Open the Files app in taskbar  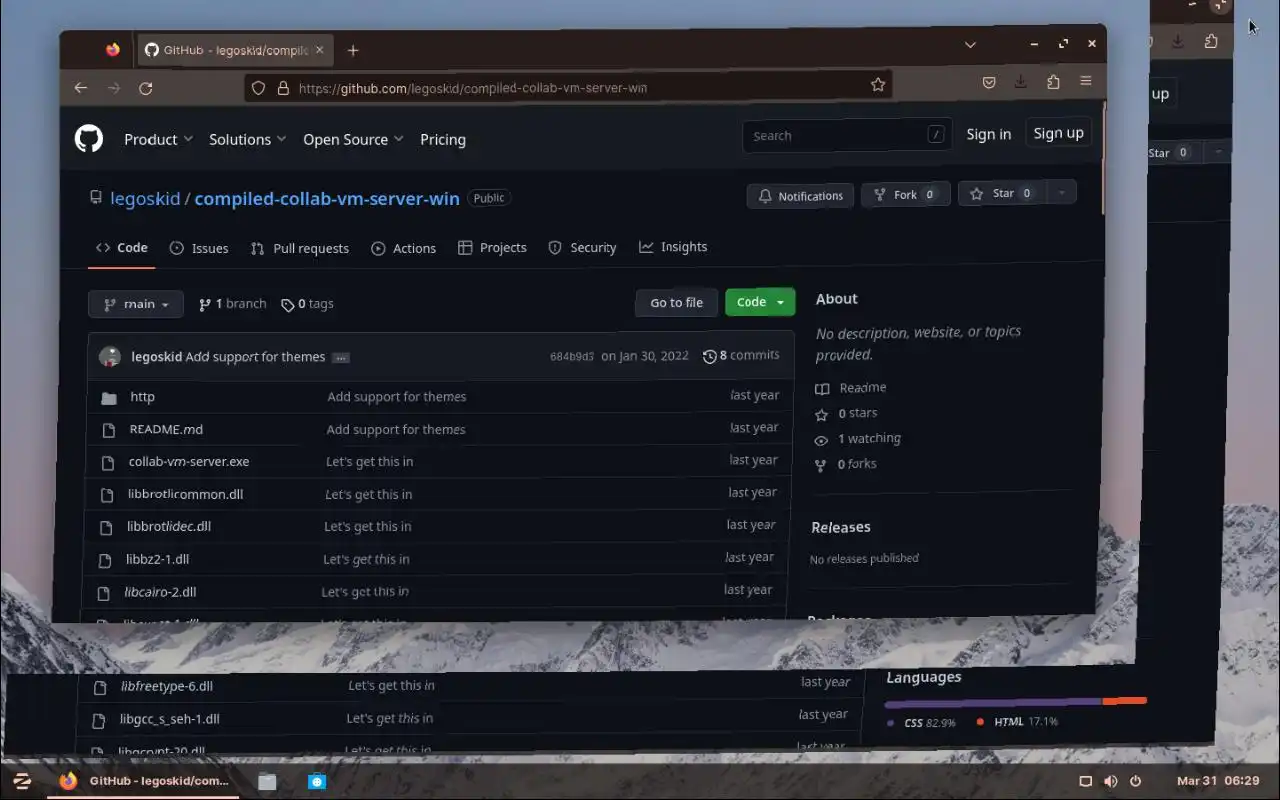pos(267,781)
